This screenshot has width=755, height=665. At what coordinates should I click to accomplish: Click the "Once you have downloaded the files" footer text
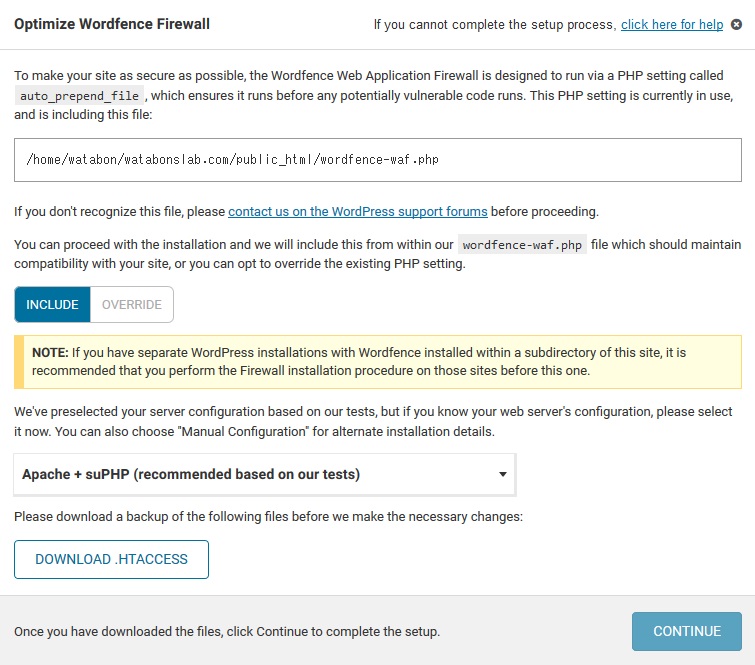pyautogui.click(x=227, y=631)
